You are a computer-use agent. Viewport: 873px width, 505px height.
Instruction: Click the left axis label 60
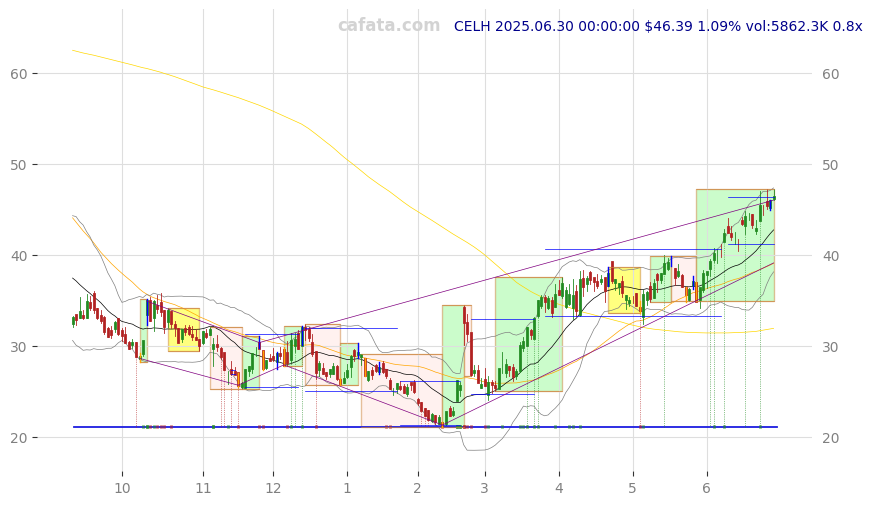click(x=18, y=74)
